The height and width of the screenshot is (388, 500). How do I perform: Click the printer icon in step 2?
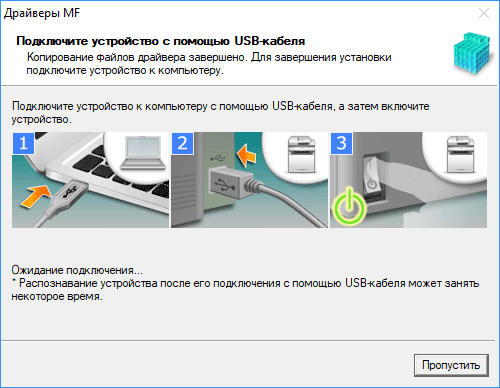click(x=301, y=154)
